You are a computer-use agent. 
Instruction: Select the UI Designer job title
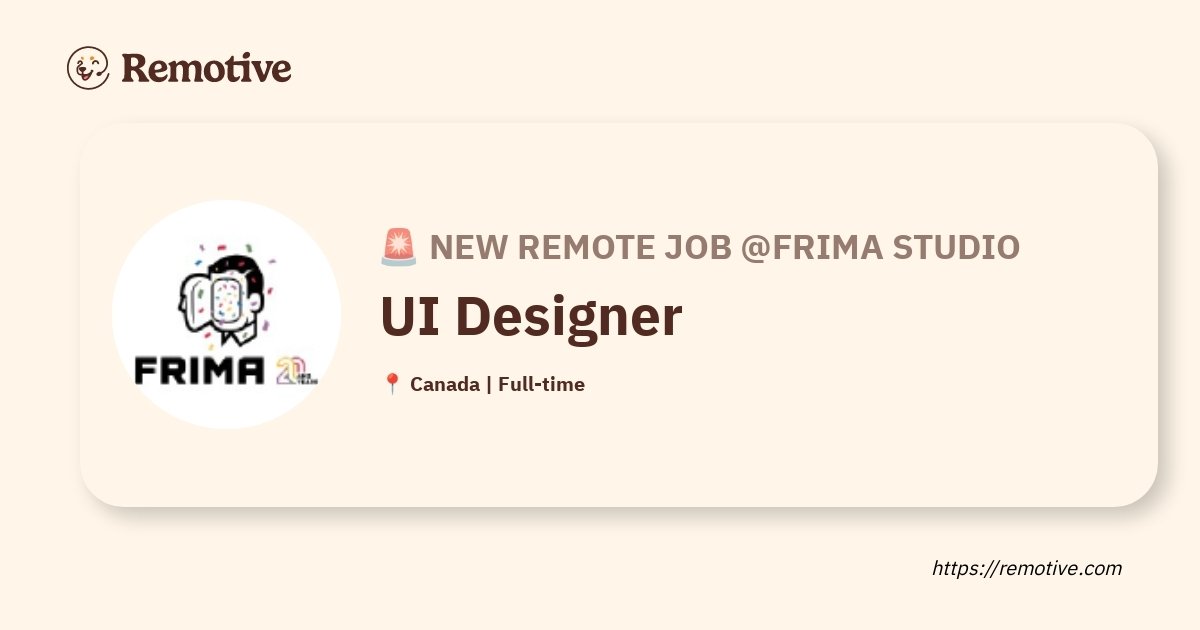click(x=531, y=317)
